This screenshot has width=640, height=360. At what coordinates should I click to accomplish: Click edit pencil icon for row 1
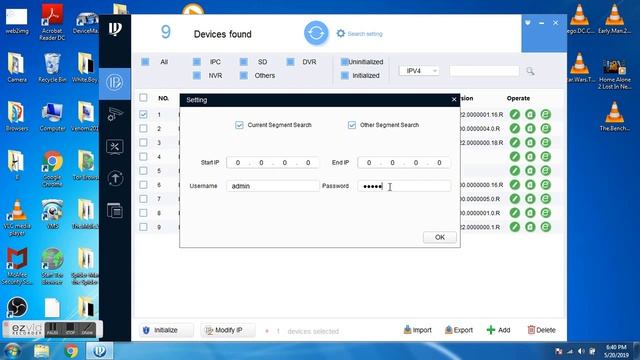tap(515, 115)
